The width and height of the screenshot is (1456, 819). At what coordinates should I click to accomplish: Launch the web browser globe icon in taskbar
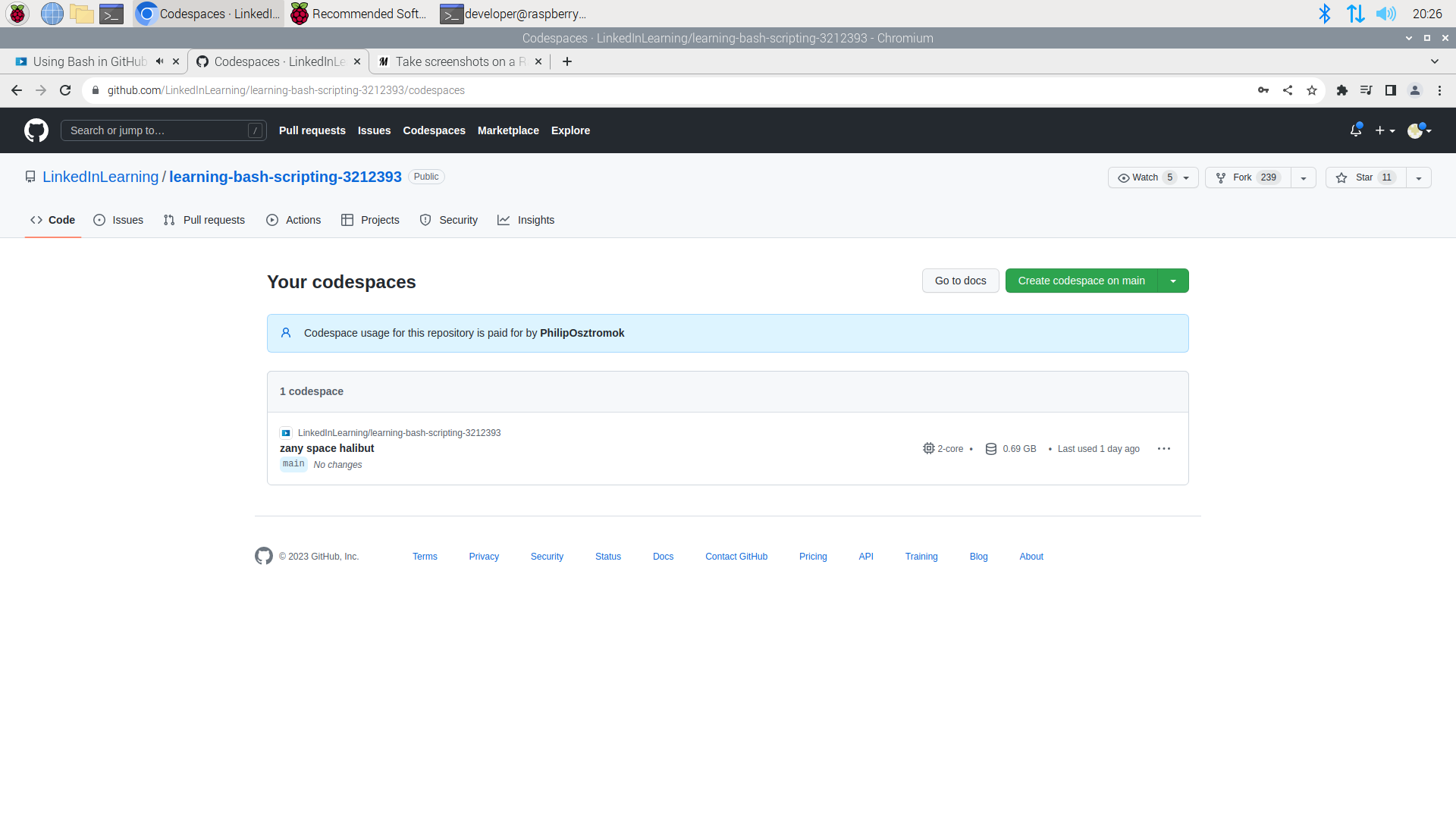[52, 14]
